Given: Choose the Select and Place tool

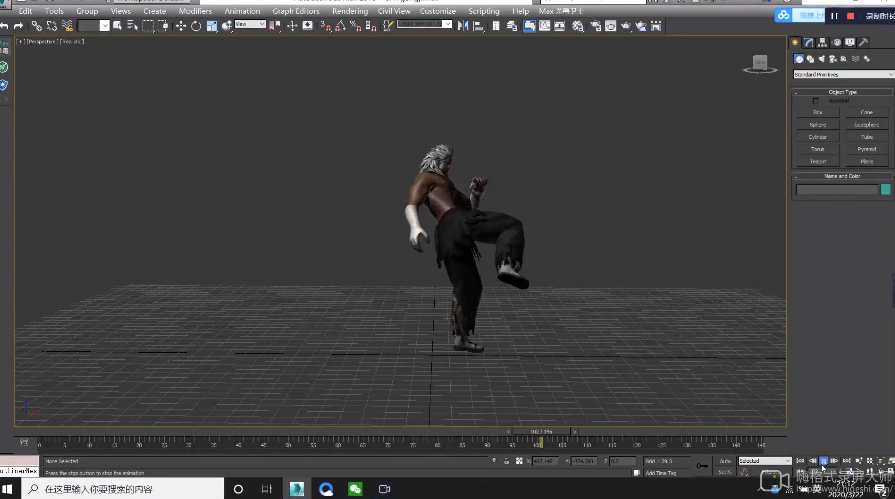Looking at the screenshot, I should point(227,26).
